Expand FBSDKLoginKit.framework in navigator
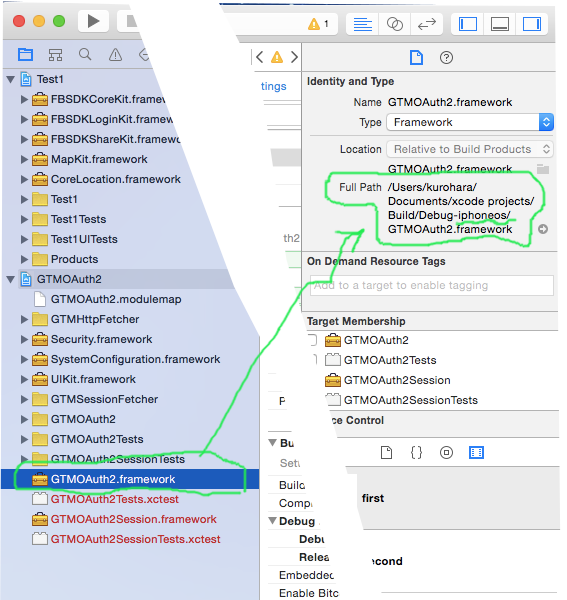 24,119
